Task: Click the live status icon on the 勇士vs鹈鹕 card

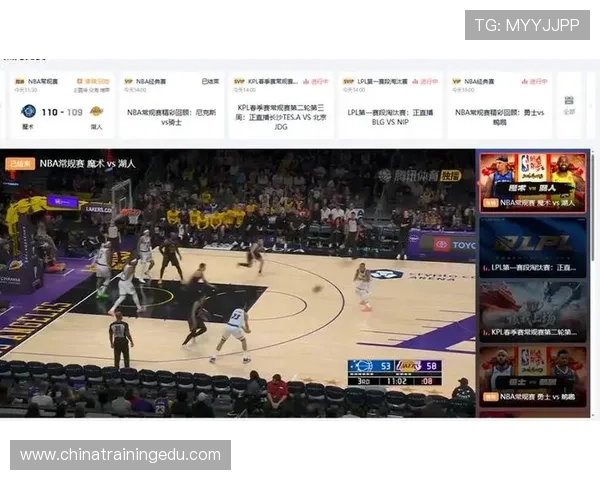Action: pos(524,82)
